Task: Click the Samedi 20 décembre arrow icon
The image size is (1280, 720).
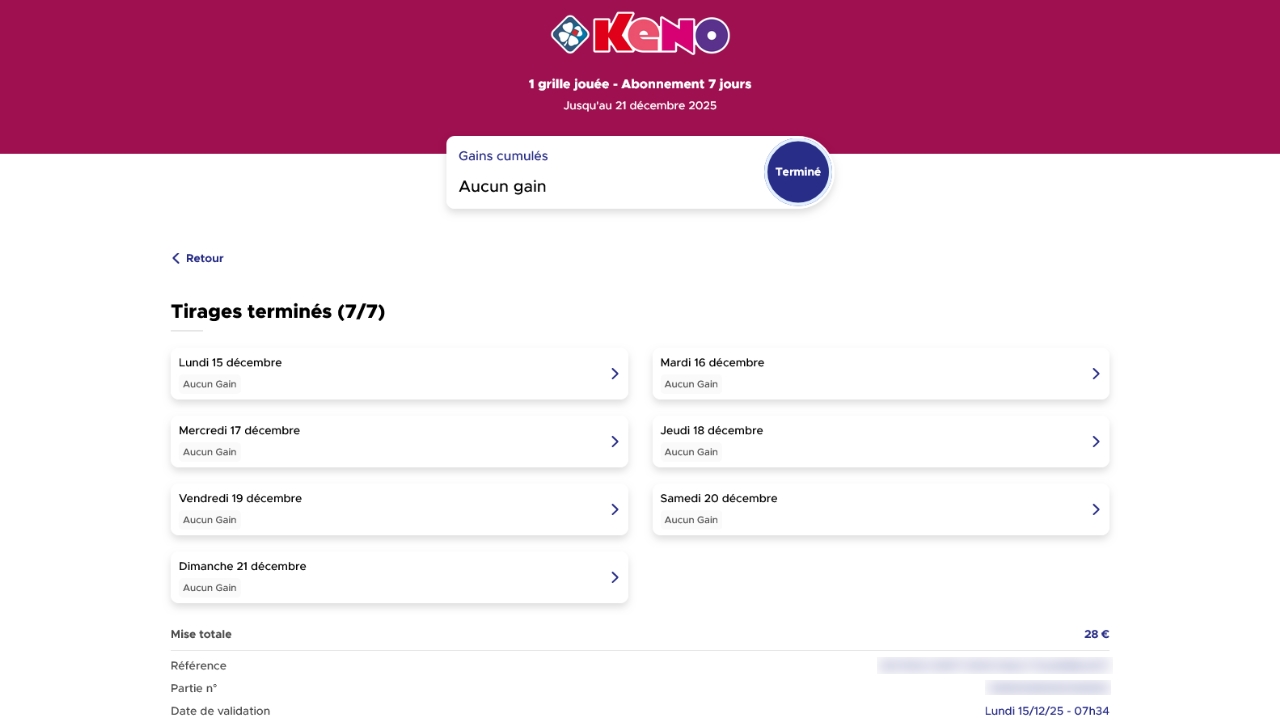Action: pyautogui.click(x=1096, y=510)
